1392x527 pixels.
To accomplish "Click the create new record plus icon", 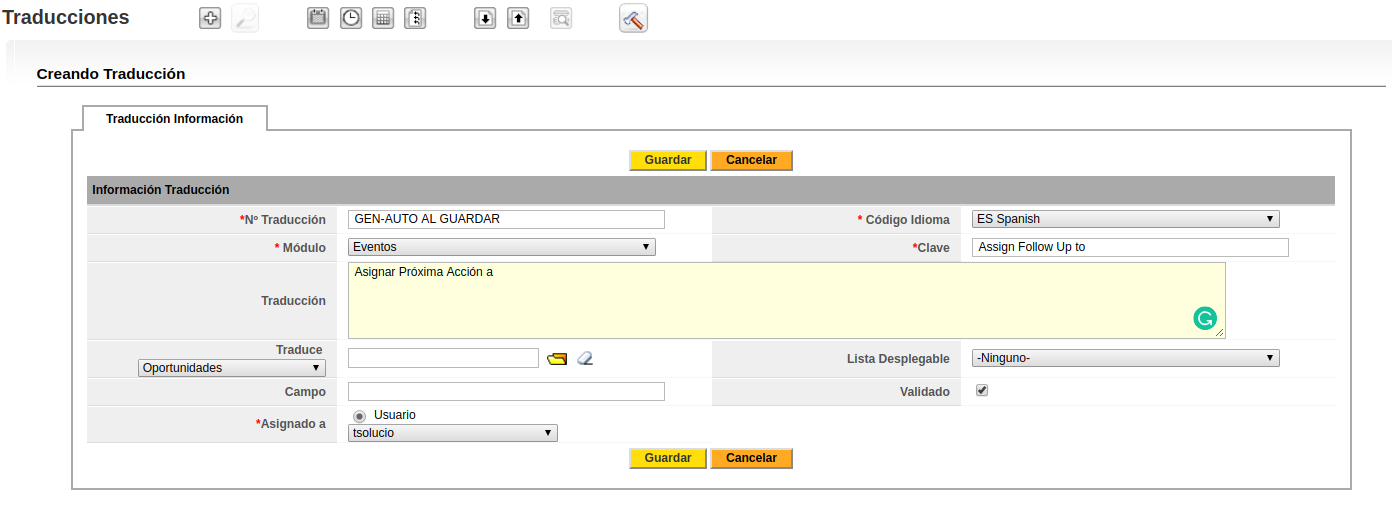I will coord(210,18).
